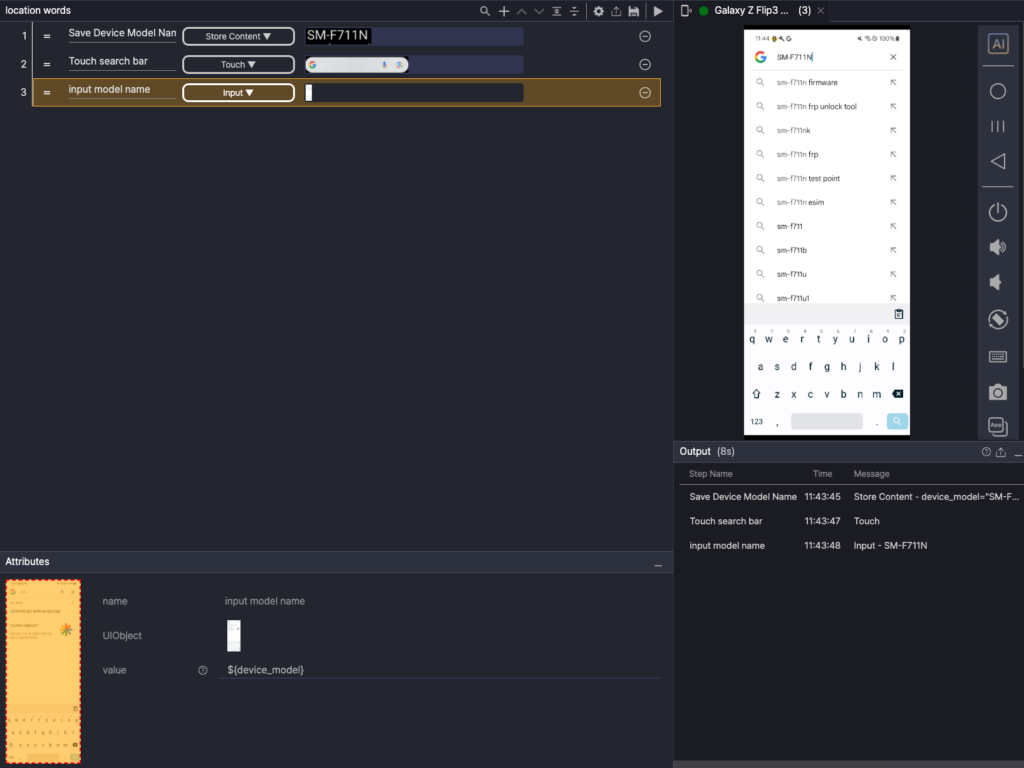The image size is (1024, 768).
Task: Run the scenario with the play button
Action: point(658,11)
